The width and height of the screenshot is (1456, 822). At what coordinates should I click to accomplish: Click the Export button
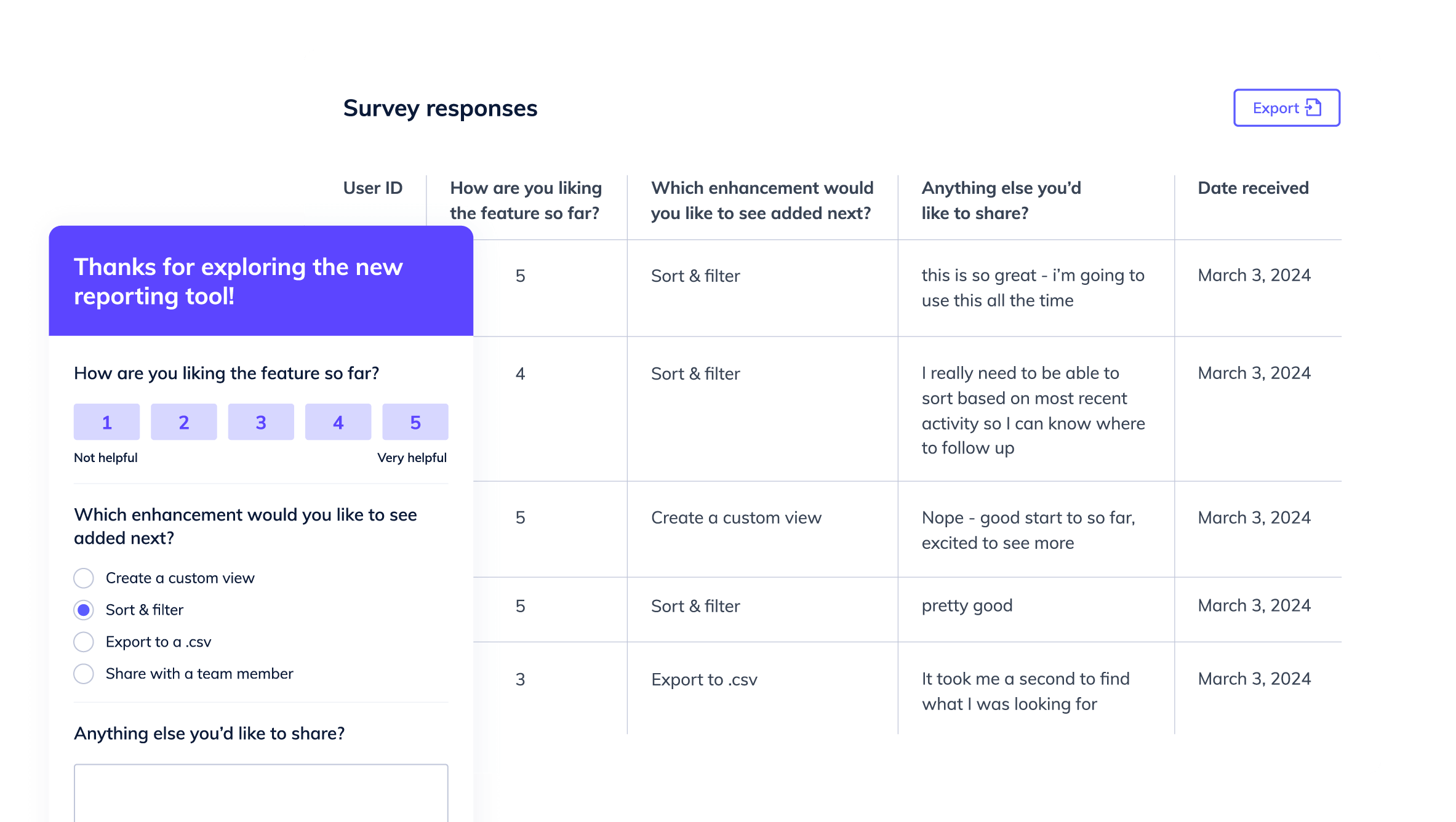(x=1287, y=108)
